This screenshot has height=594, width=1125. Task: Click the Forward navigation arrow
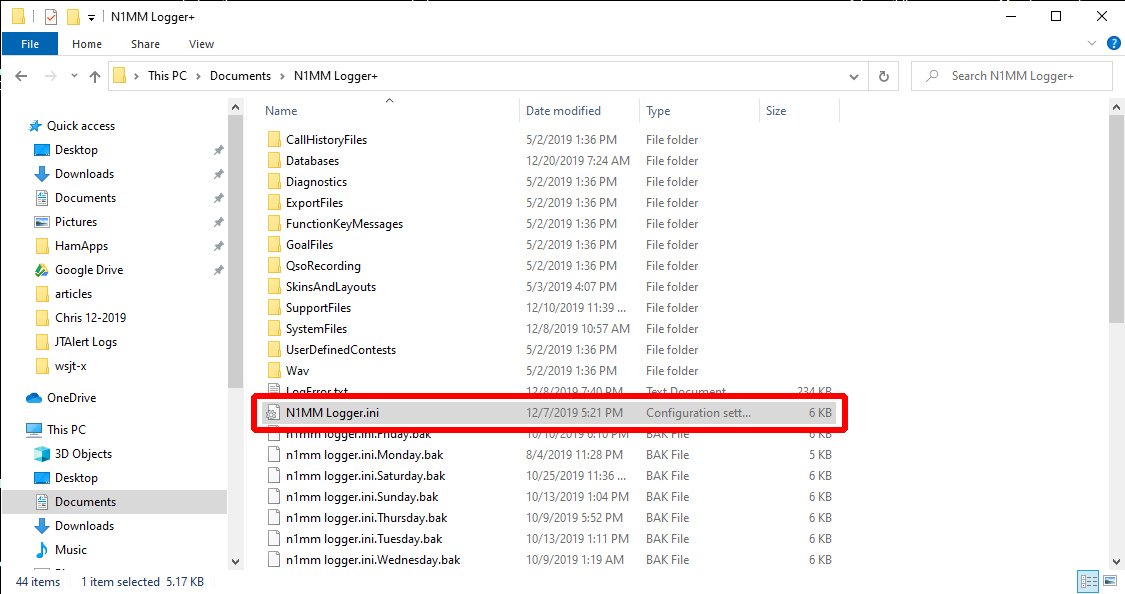(50, 76)
